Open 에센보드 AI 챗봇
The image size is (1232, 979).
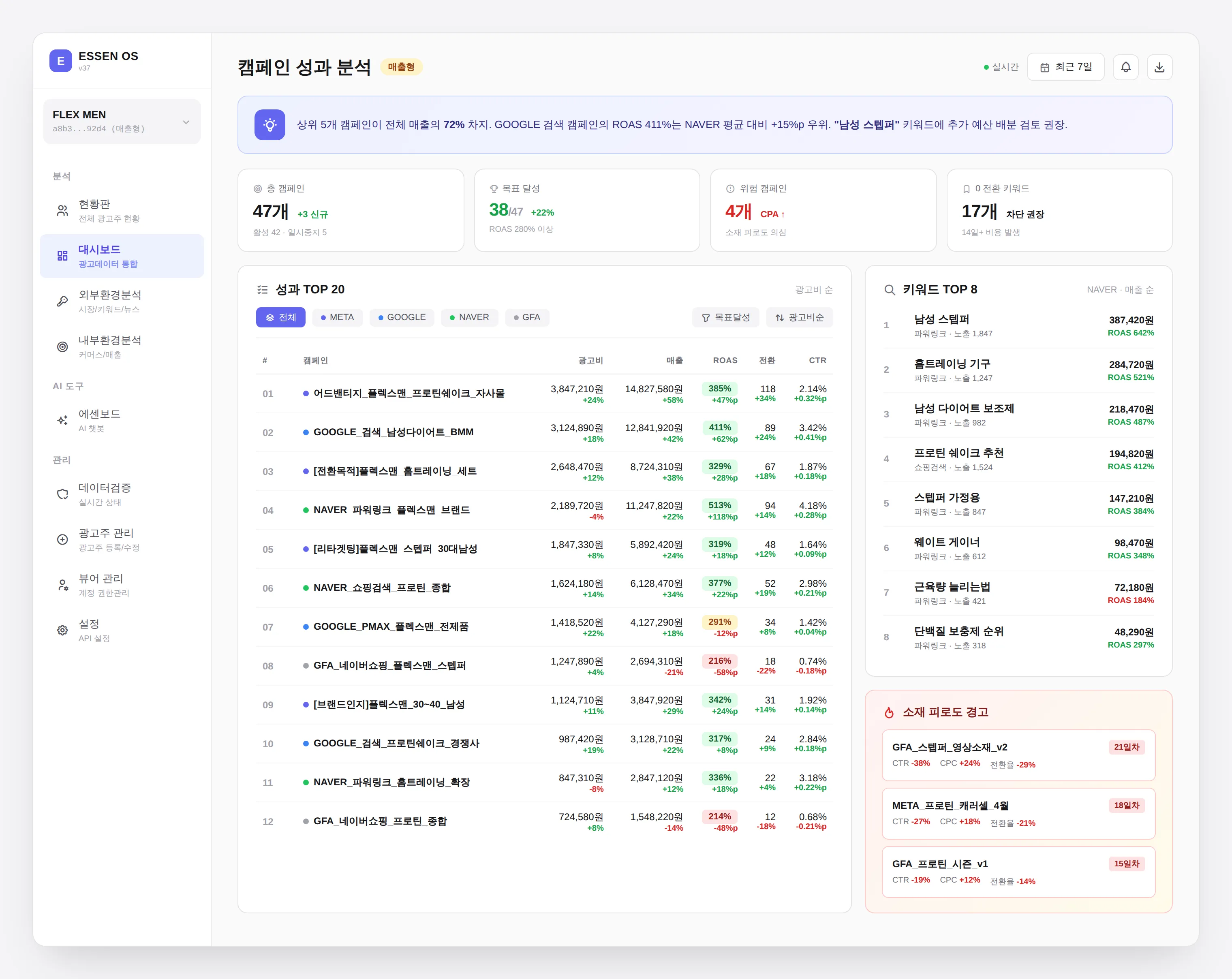122,421
